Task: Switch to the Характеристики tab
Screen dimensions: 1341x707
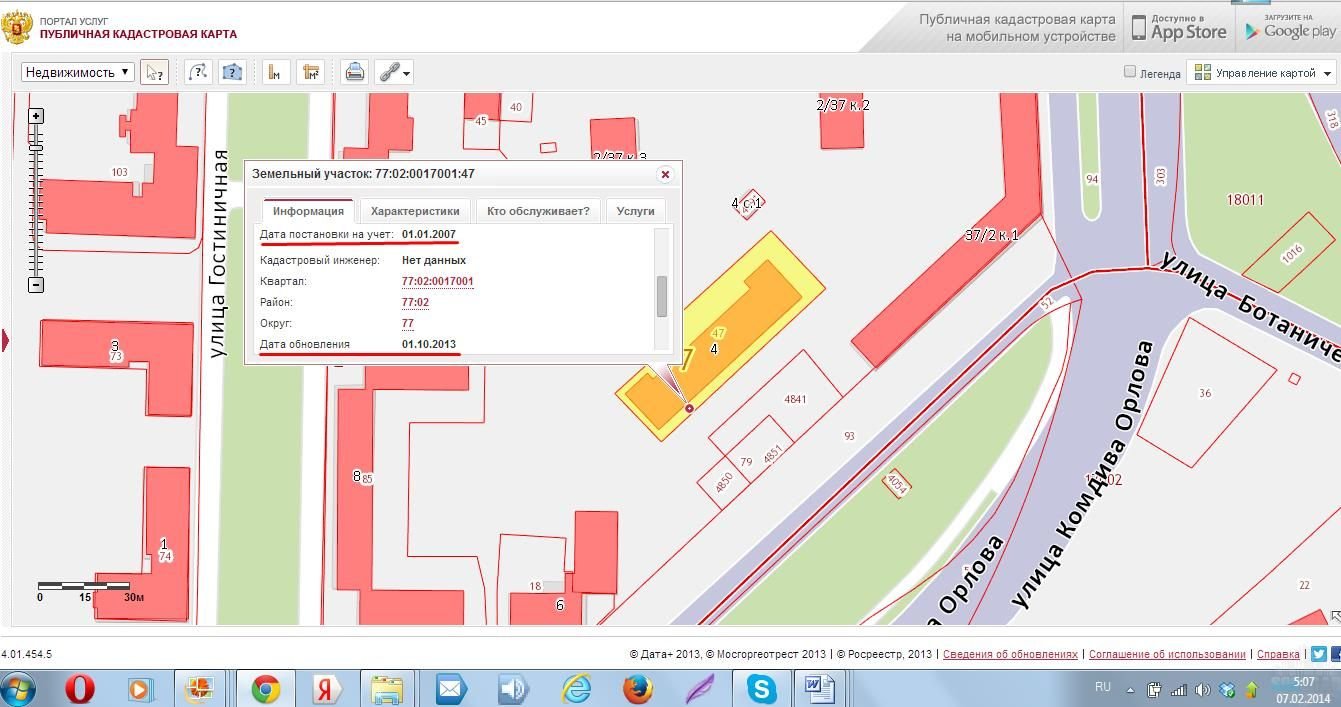Action: point(415,211)
